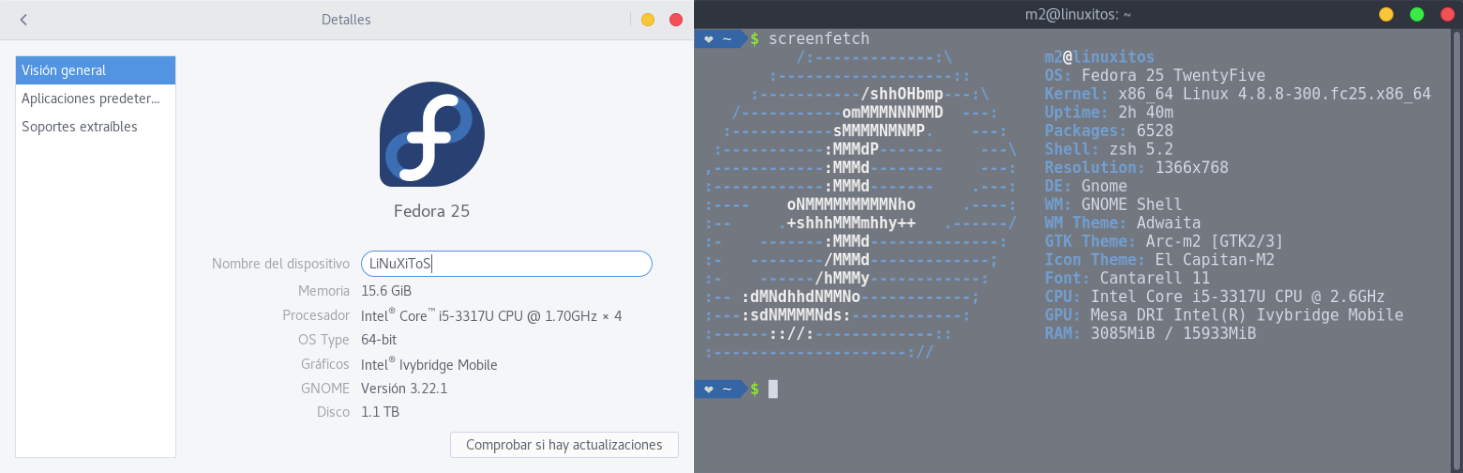Click the GTK Theme Arc-m2 line
This screenshot has width=1463, height=473.
1164,241
